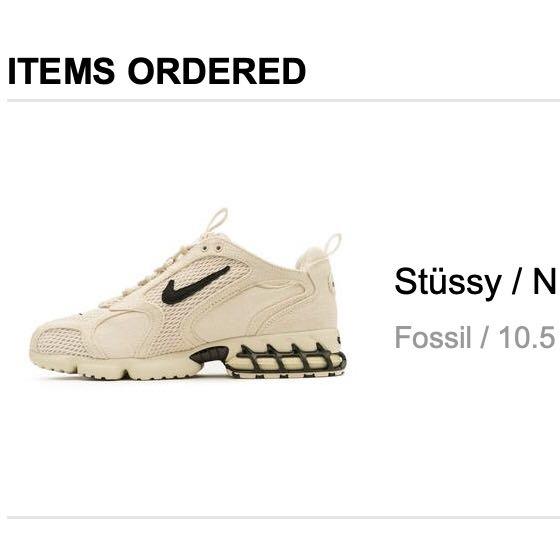
Task: Click the 10.5 size value
Action: [x=527, y=338]
